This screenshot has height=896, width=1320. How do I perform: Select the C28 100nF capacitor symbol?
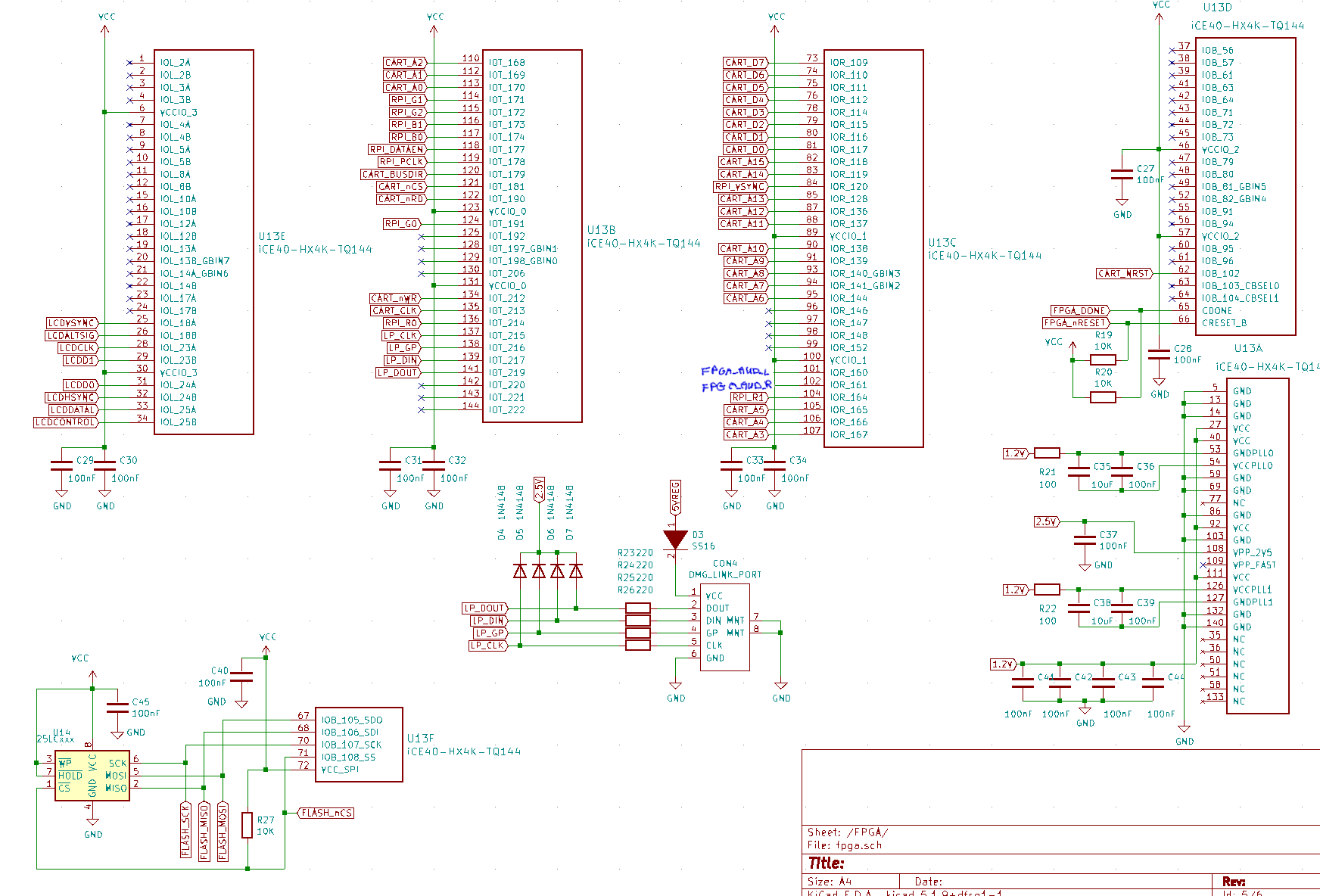tap(1159, 354)
